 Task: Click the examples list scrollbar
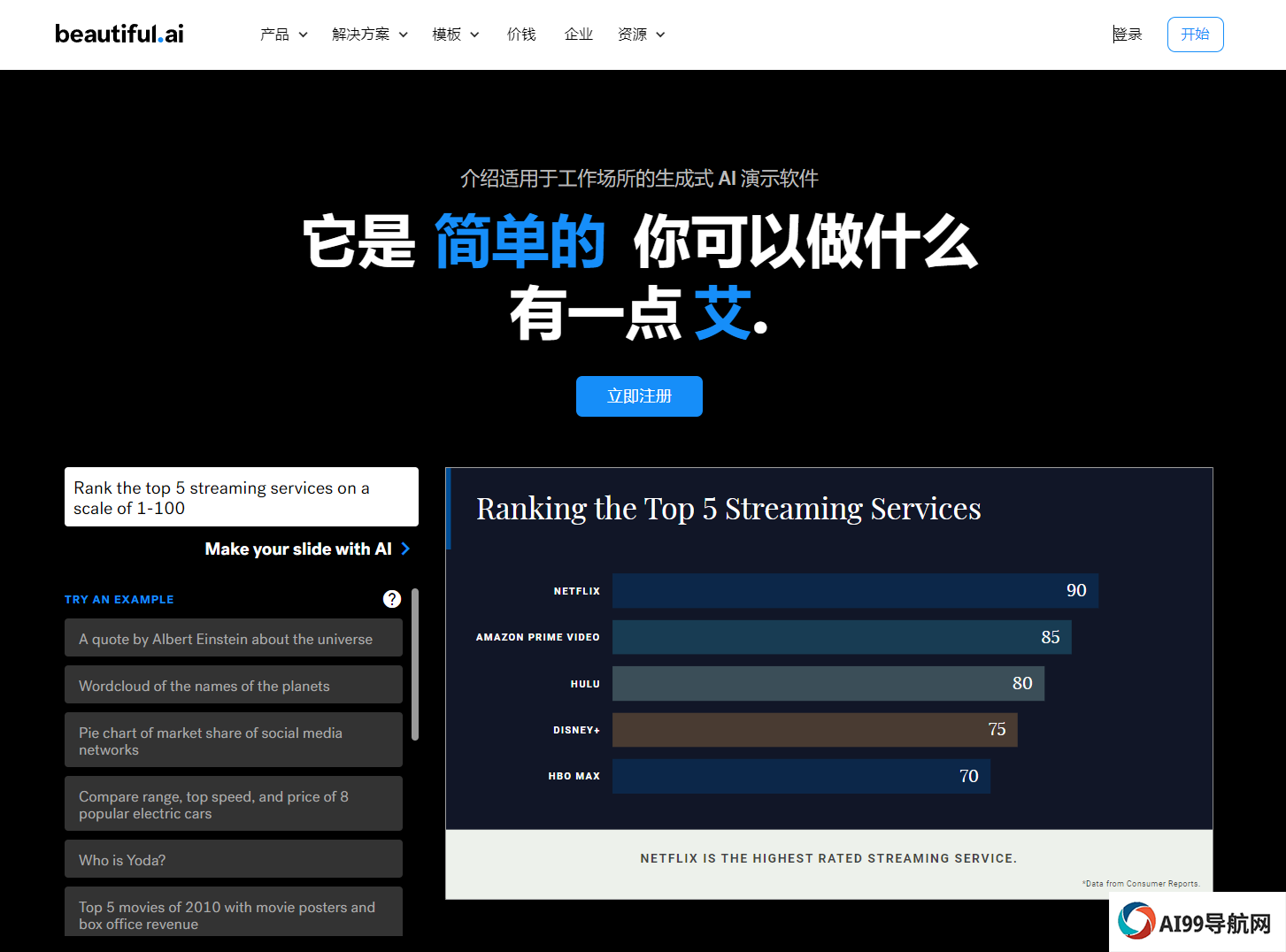[x=415, y=664]
